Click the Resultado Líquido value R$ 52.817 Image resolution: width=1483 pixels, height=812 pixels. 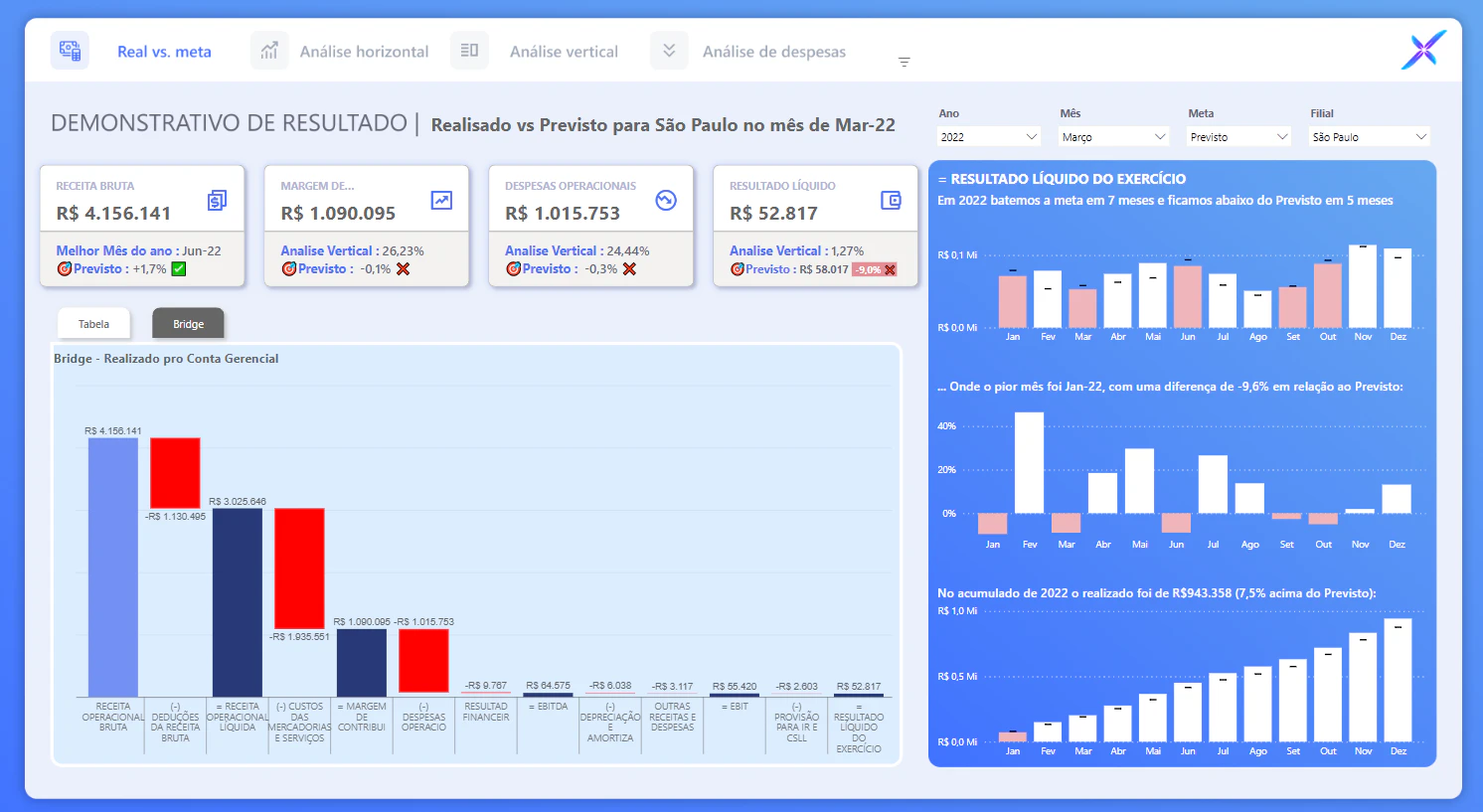pos(773,213)
